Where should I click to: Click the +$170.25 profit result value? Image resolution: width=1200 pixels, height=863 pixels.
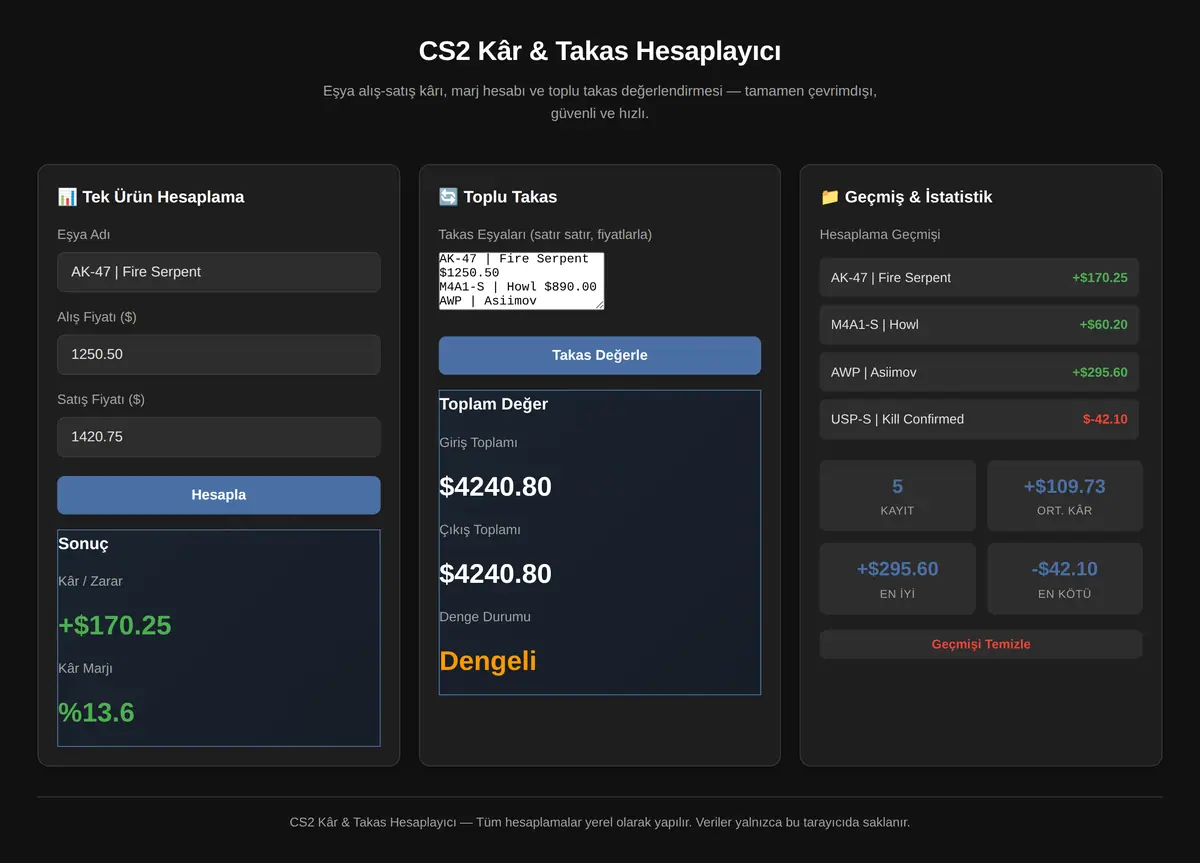click(x=115, y=626)
